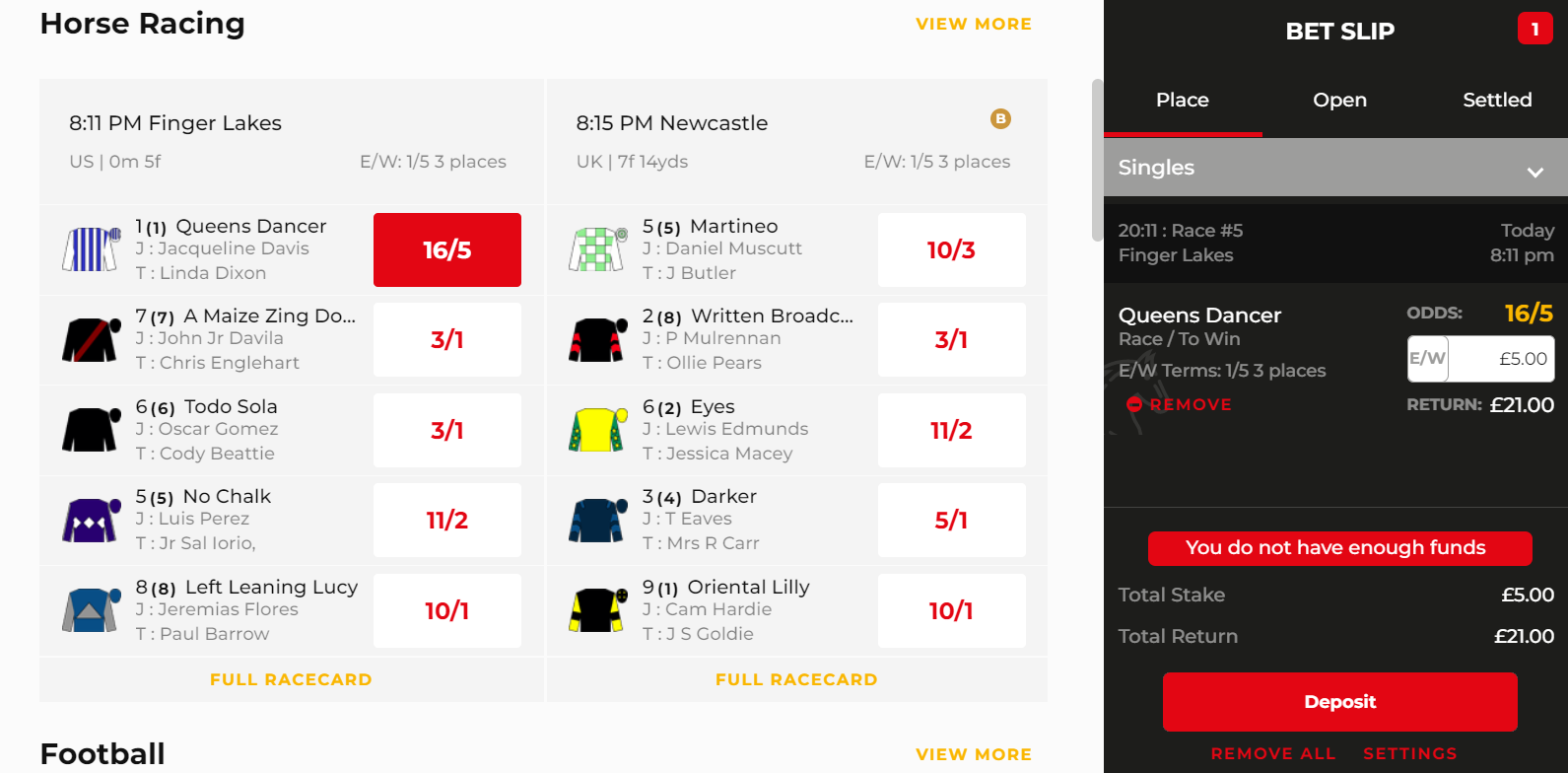Click No Chalk purple diamond jockey silk

click(91, 520)
